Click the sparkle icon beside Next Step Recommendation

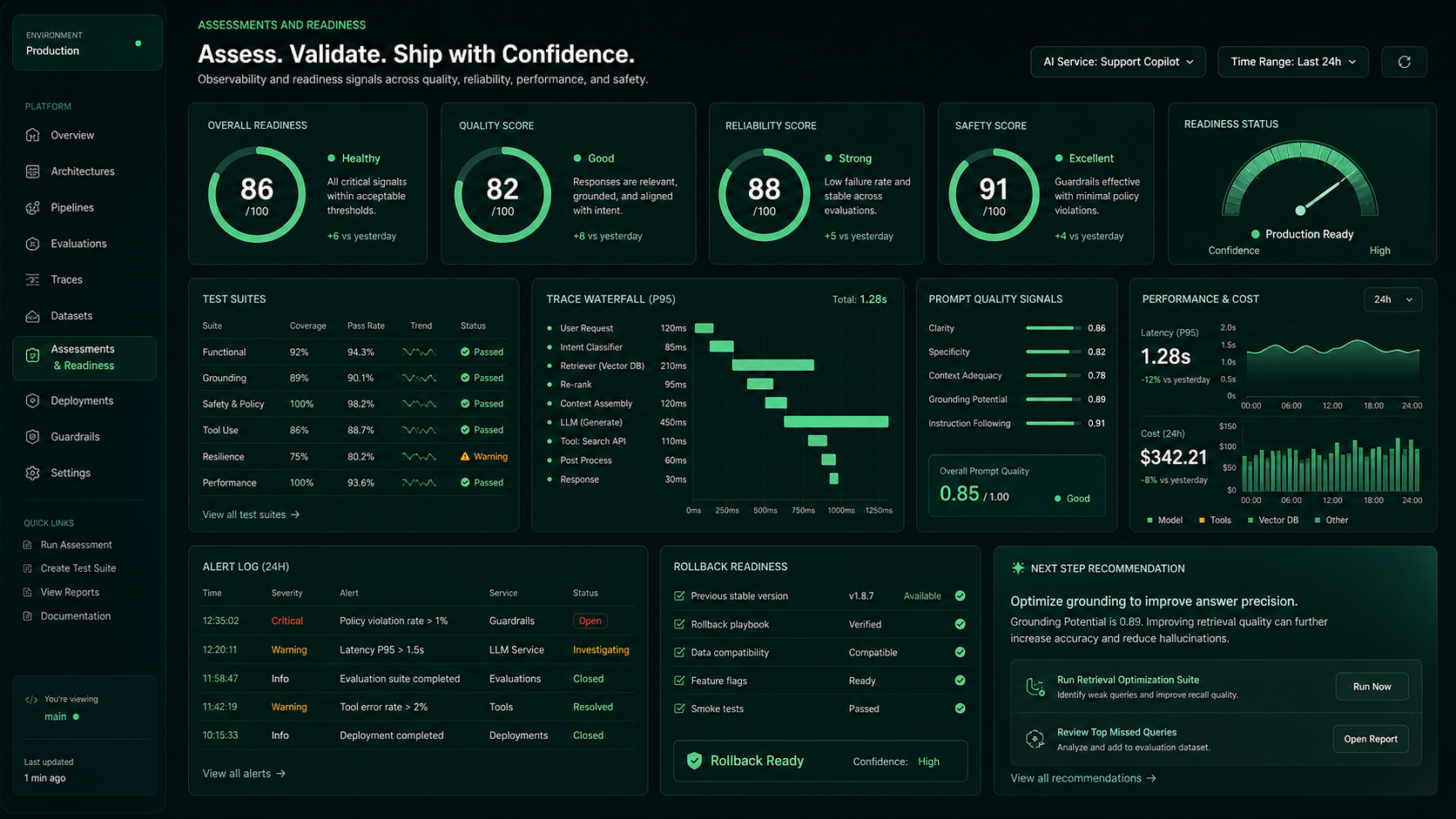pos(1018,567)
